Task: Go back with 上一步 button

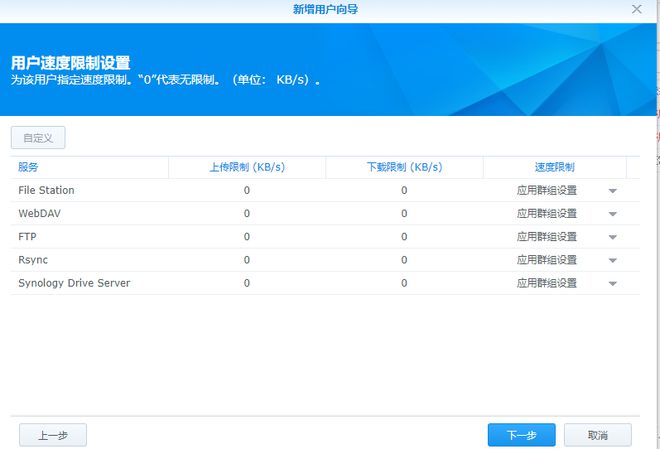Action: [x=53, y=435]
